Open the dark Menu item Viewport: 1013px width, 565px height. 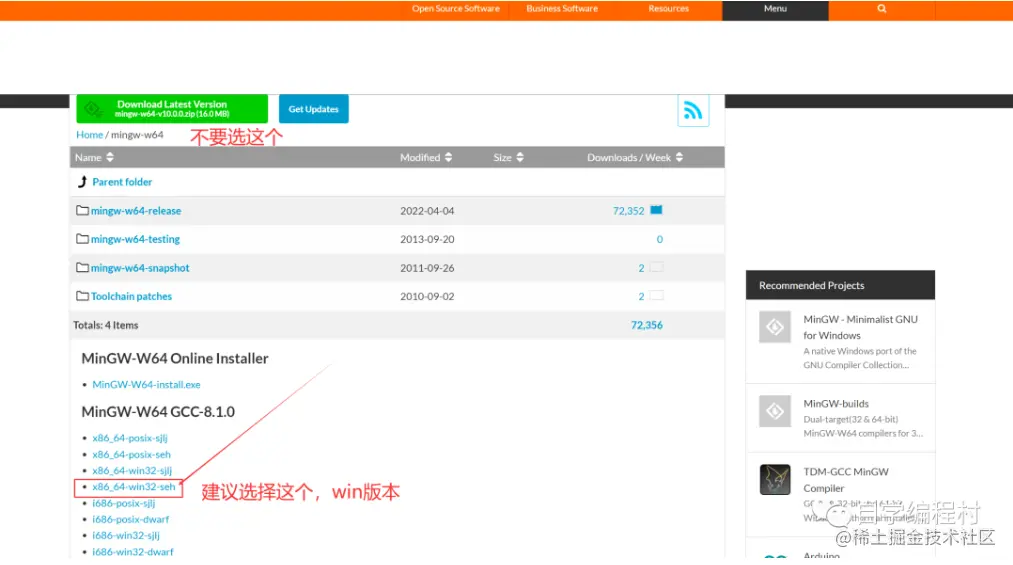(775, 10)
